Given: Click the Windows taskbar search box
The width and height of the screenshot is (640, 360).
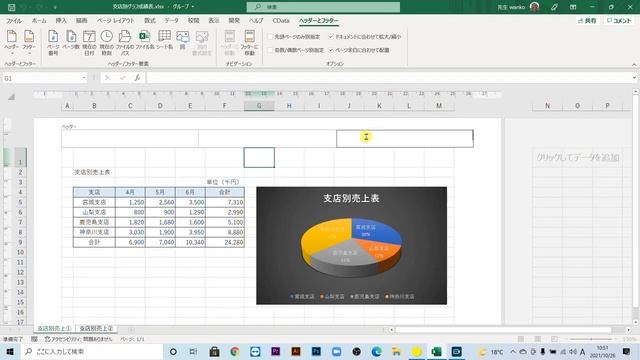Looking at the screenshot, I should coord(91,351).
